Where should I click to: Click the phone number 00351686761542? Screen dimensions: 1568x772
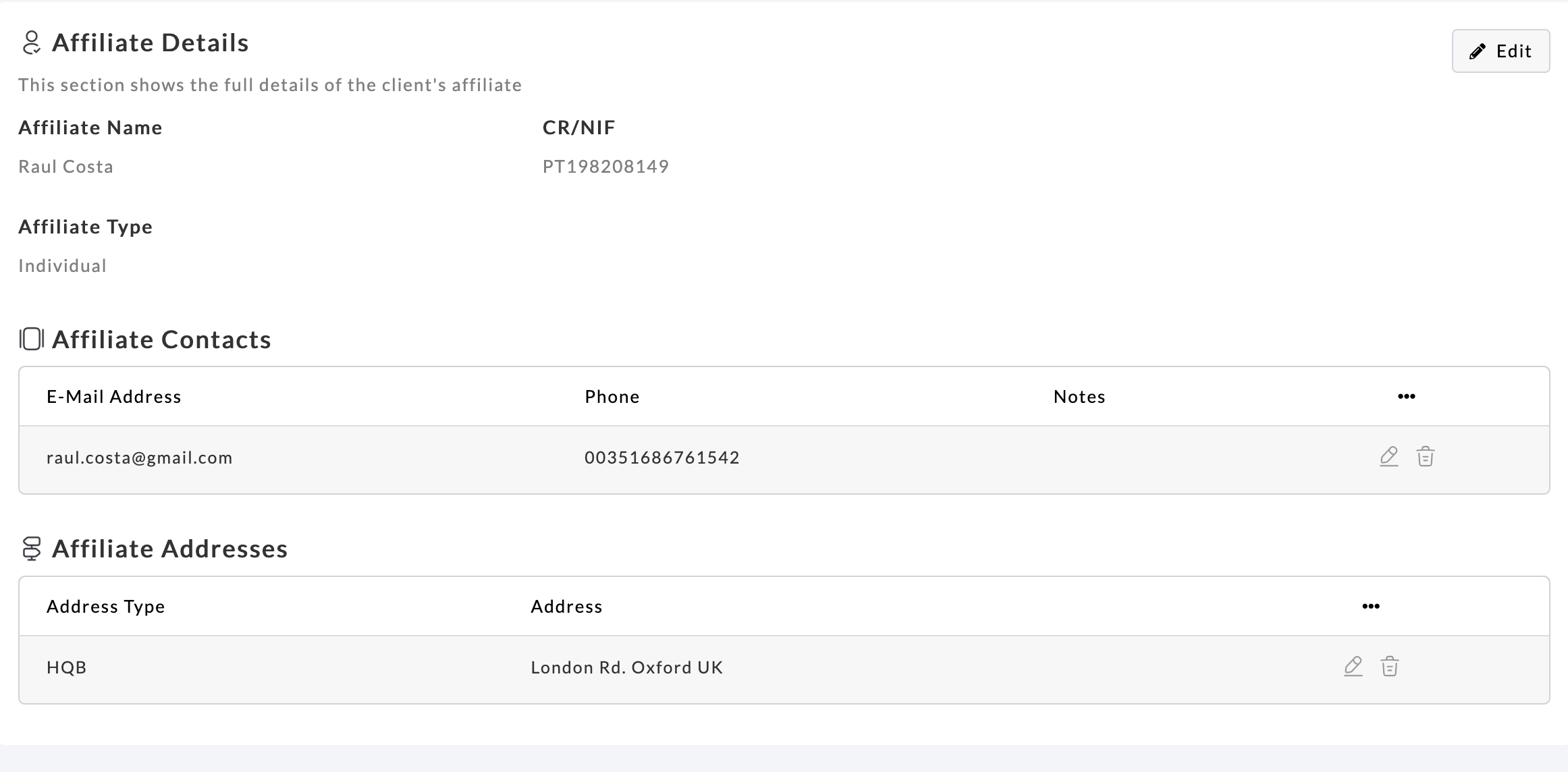click(661, 458)
